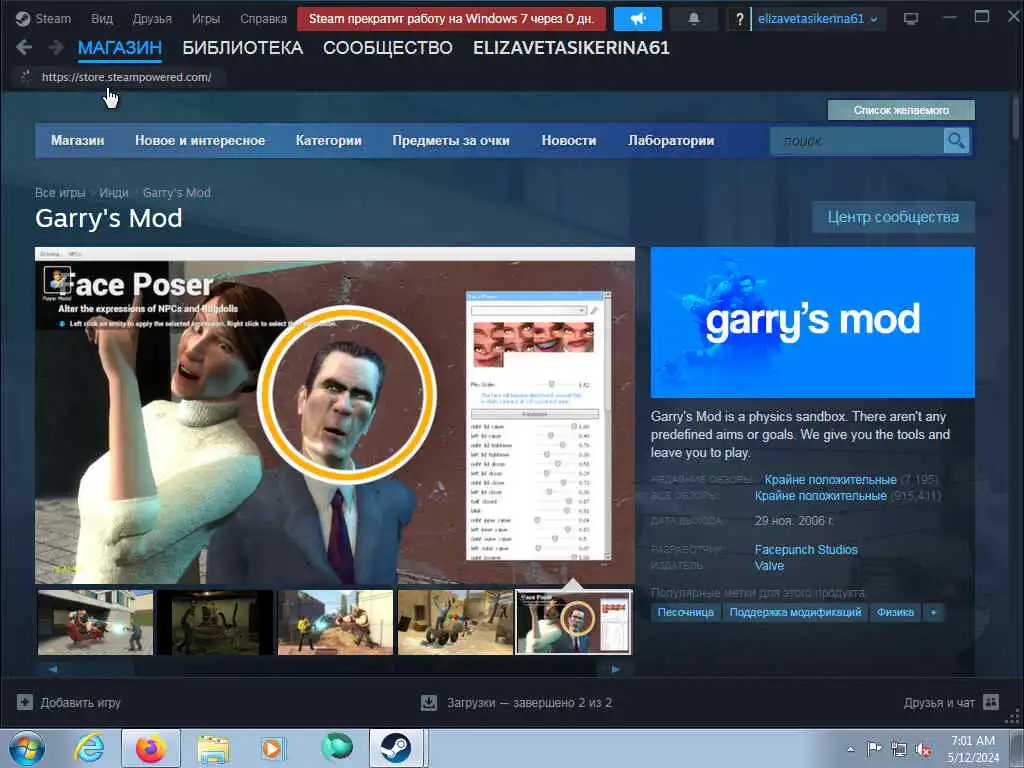
Task: Open the Новости nav item
Action: [569, 140]
